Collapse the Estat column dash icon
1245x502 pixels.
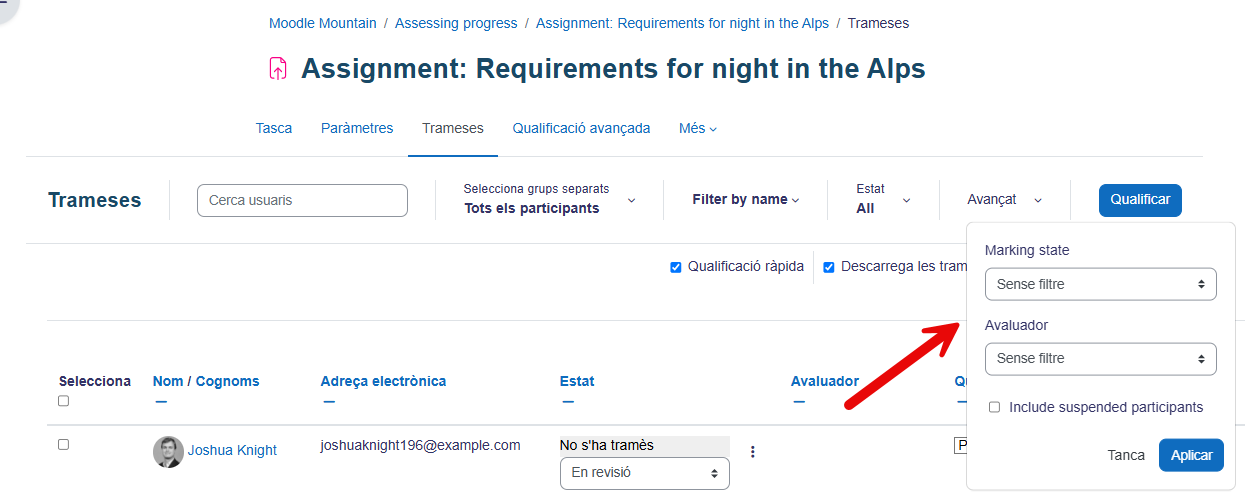click(568, 402)
